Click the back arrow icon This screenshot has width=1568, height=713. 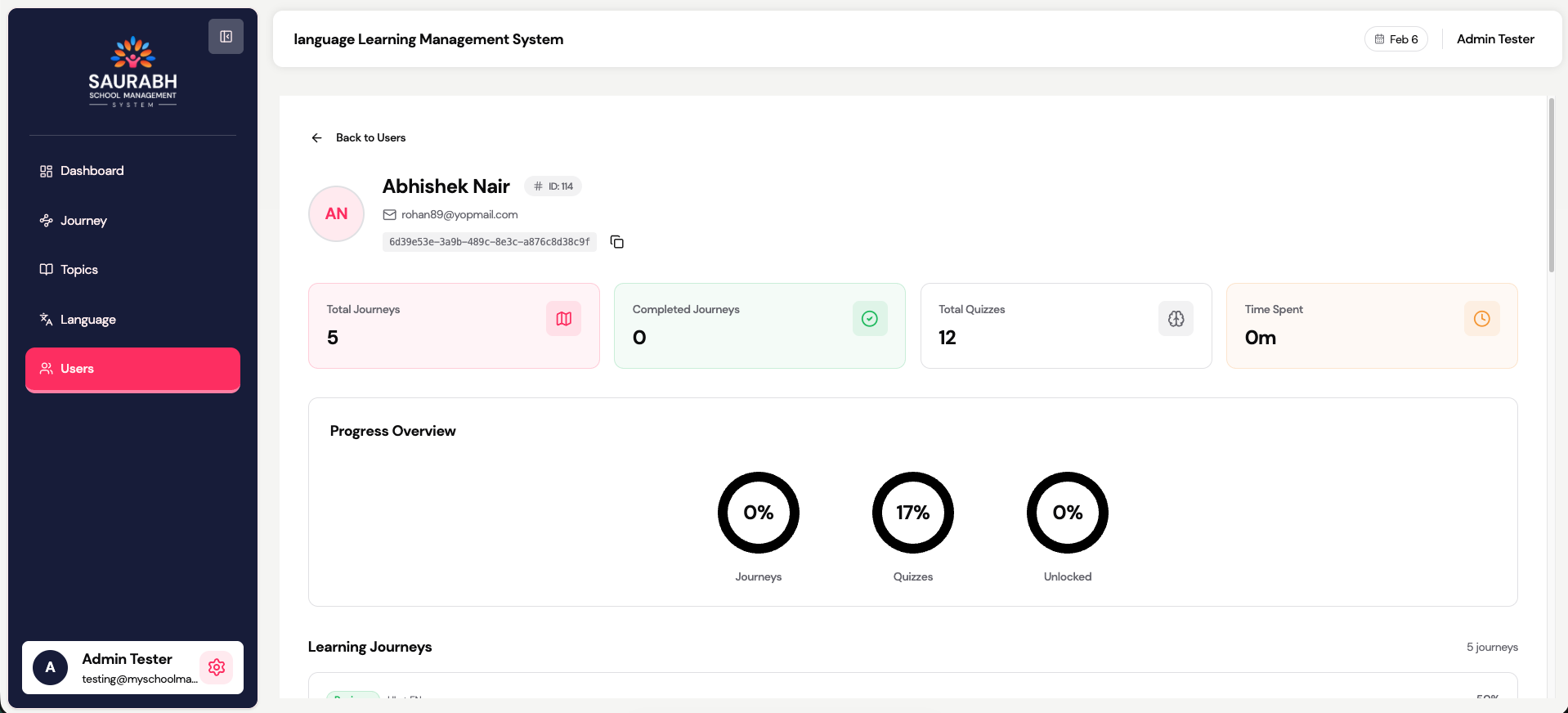316,138
